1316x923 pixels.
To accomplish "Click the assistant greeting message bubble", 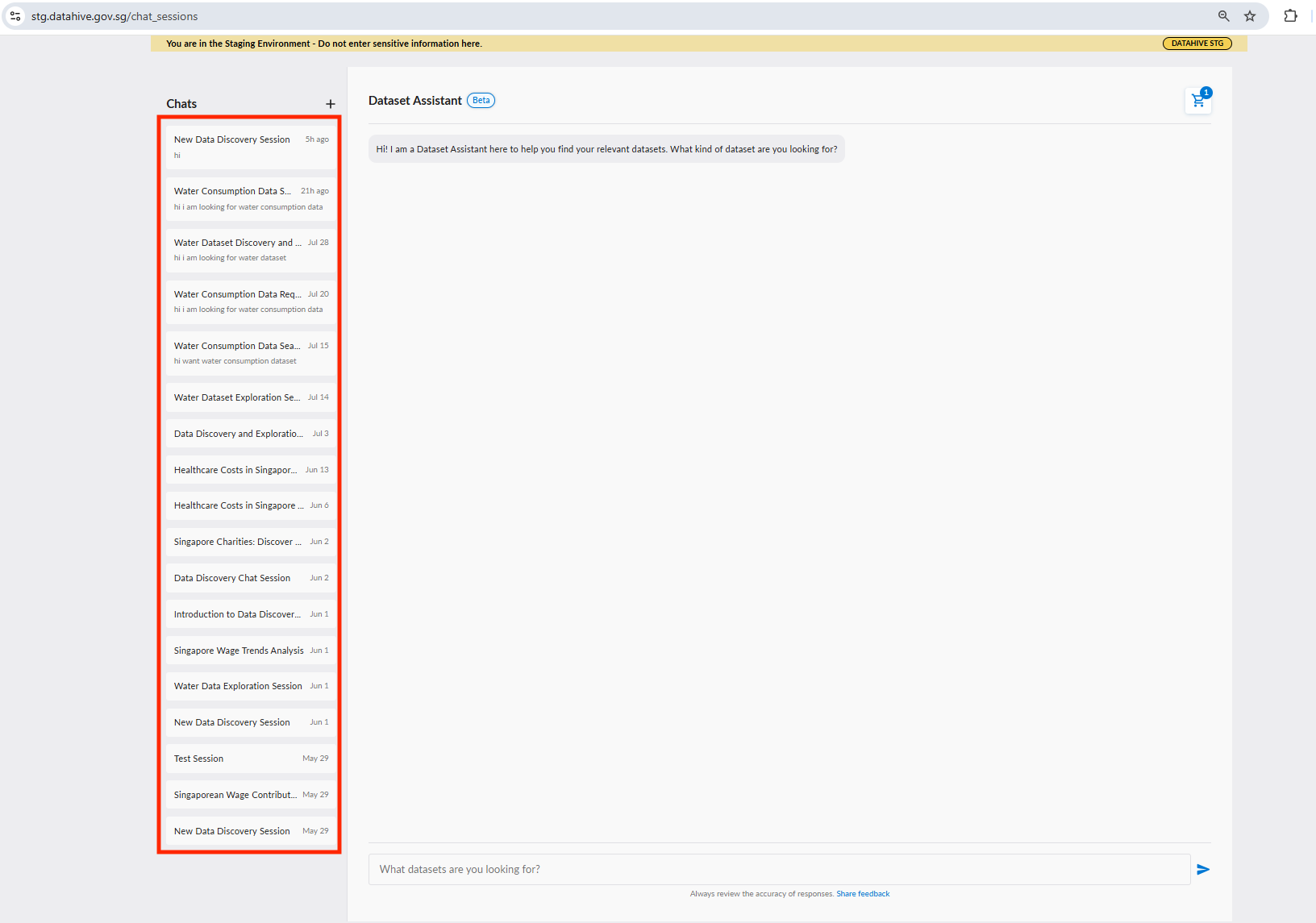I will pos(606,149).
